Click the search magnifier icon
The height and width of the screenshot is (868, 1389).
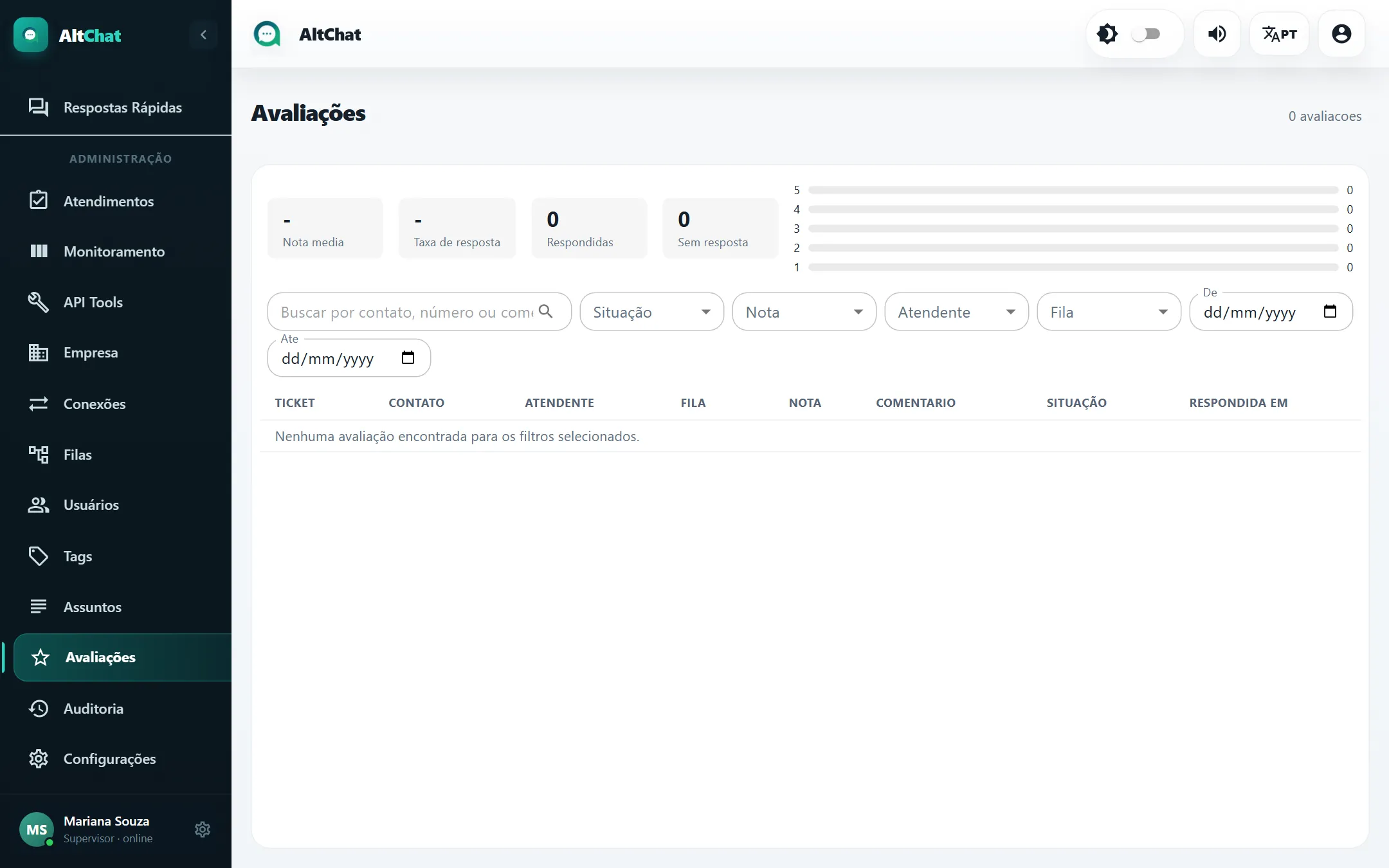(546, 311)
